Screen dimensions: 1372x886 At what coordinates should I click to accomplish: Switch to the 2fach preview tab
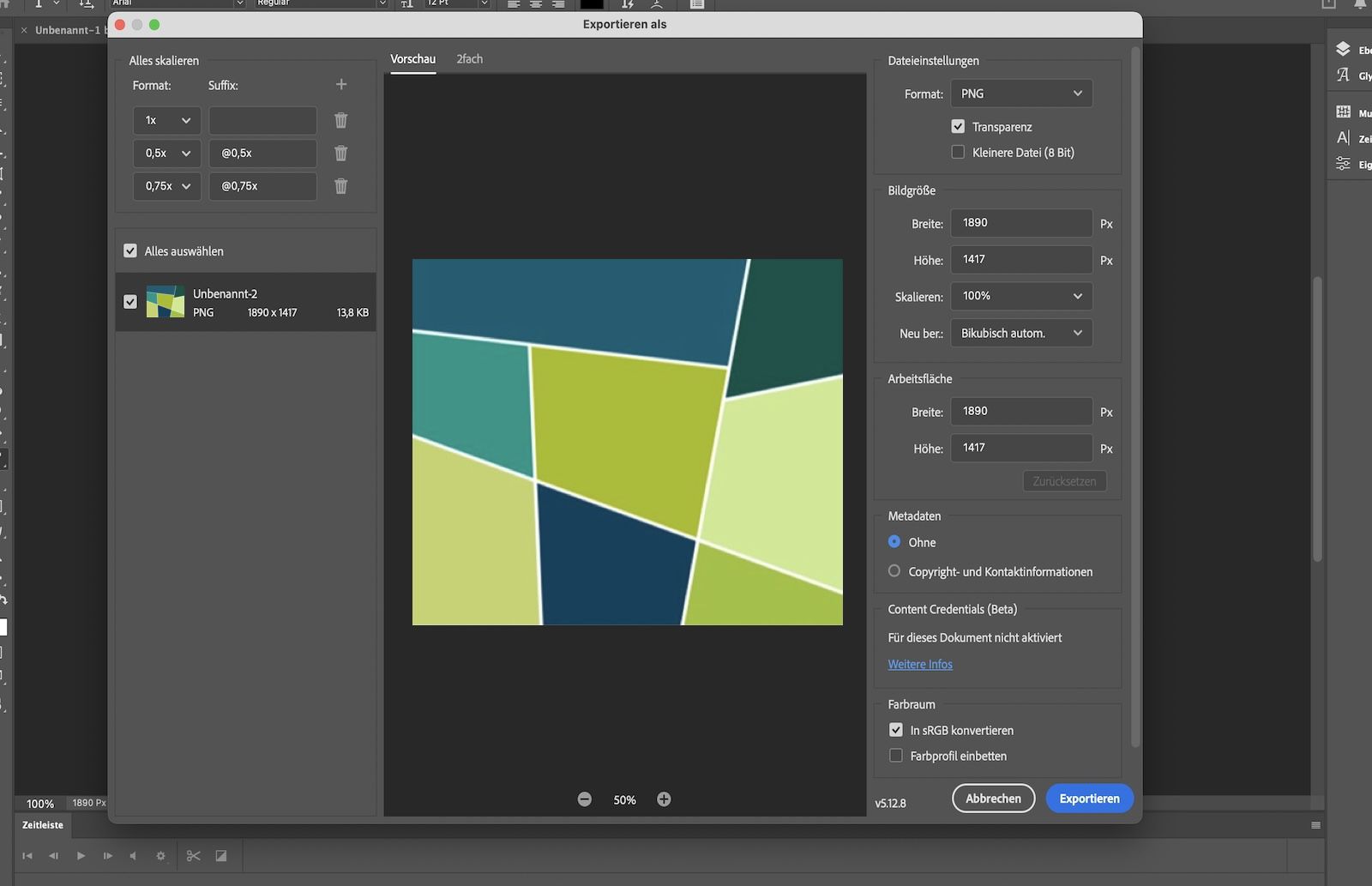click(469, 59)
